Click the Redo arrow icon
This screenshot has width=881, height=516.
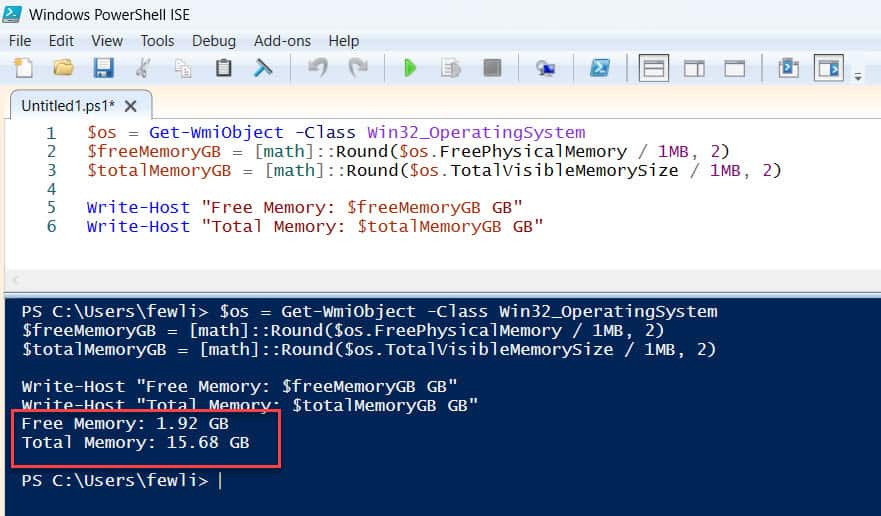[x=358, y=68]
